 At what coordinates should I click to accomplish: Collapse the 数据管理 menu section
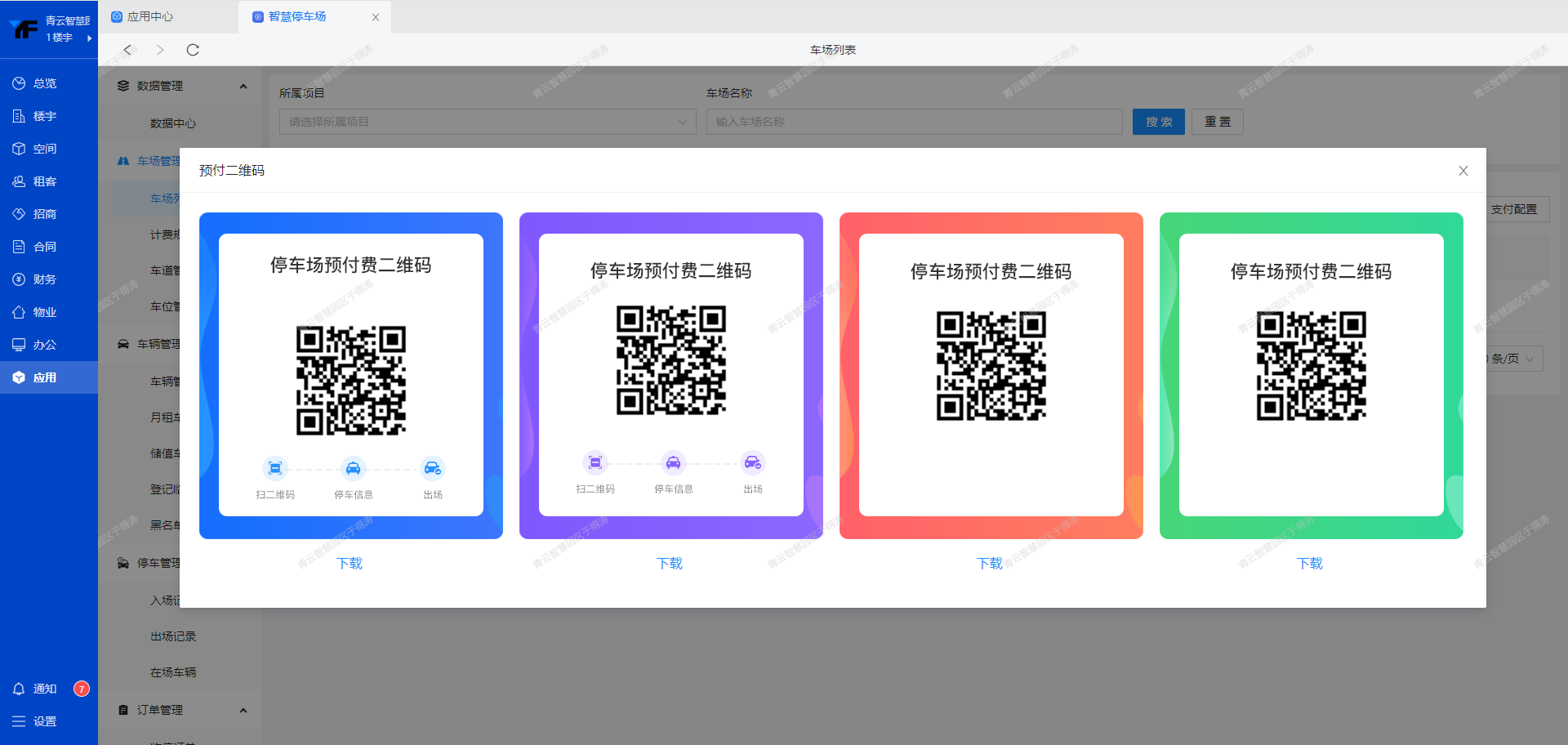[243, 86]
